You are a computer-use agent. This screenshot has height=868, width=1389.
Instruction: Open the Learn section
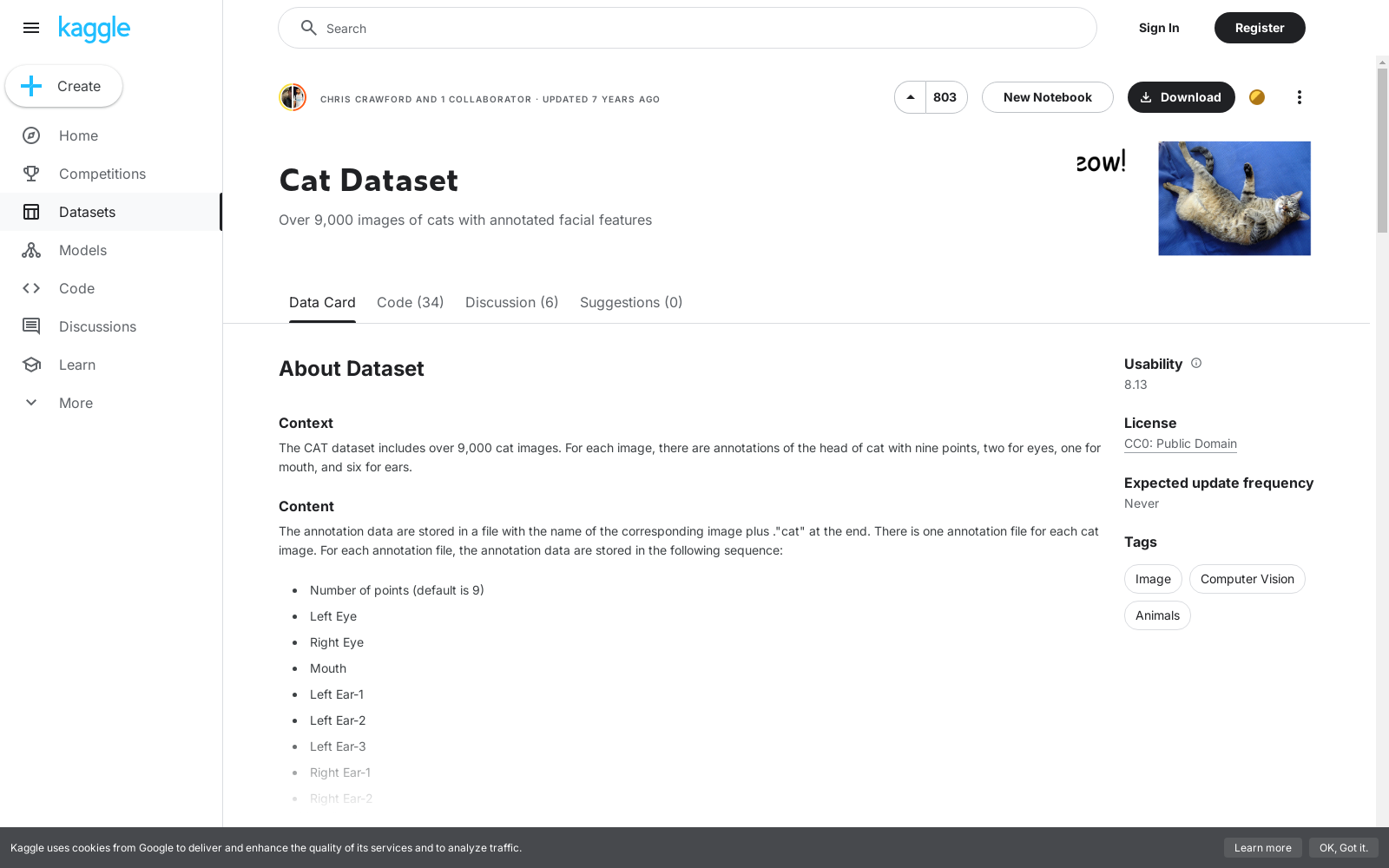tap(77, 365)
